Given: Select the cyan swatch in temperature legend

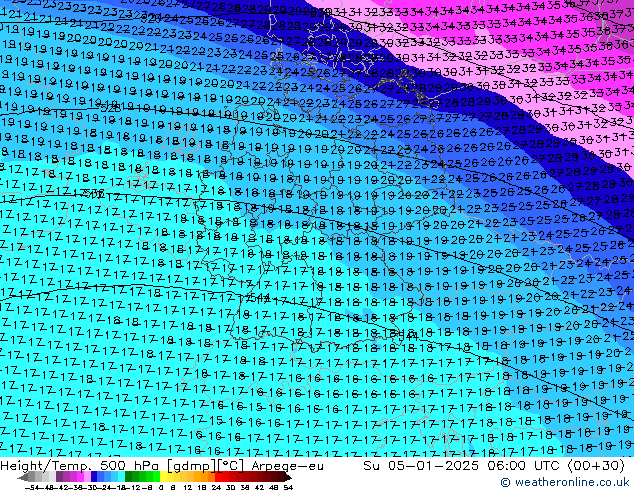Looking at the screenshot, I should coord(122,477).
